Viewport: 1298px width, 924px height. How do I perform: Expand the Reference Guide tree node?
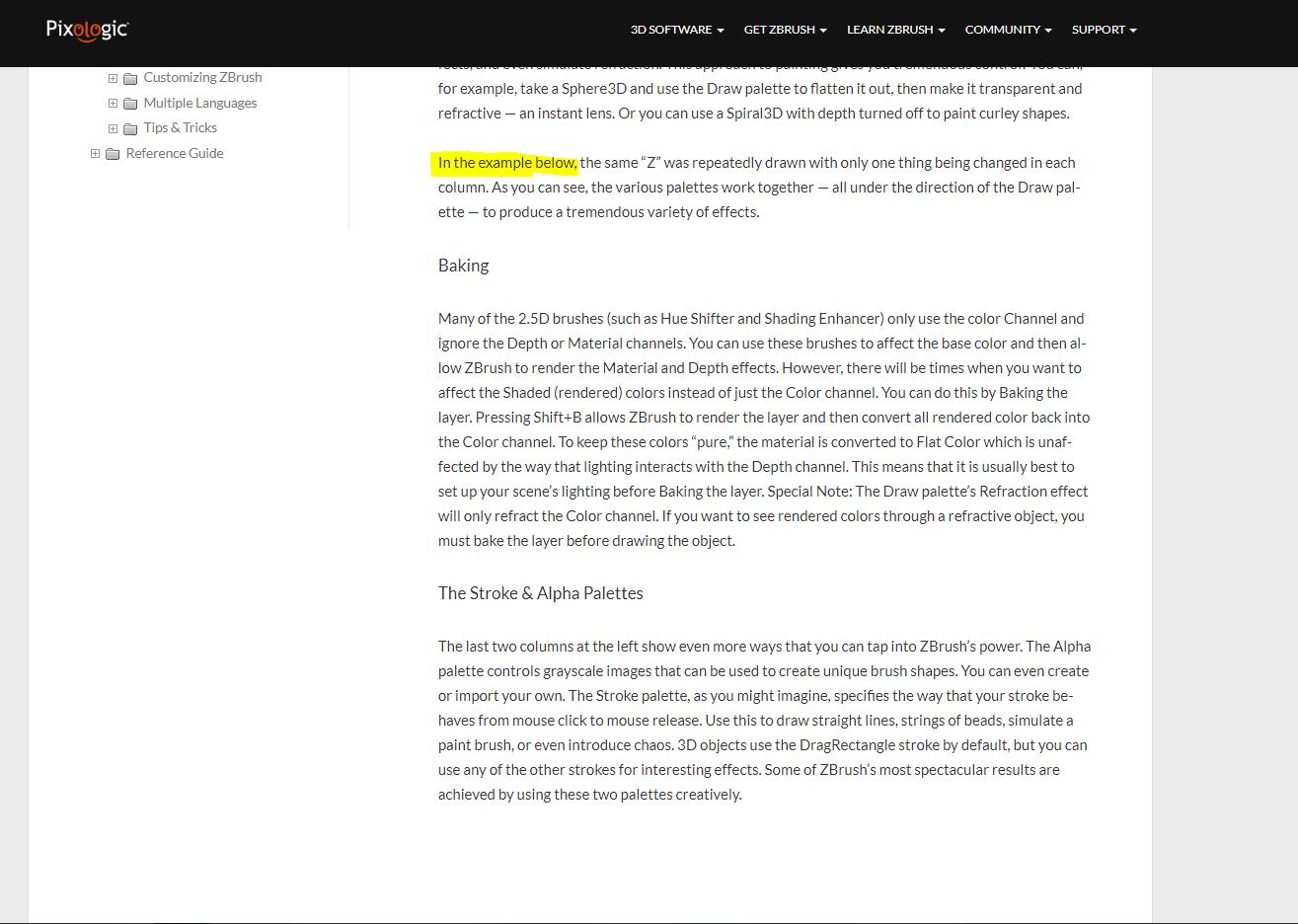95,154
